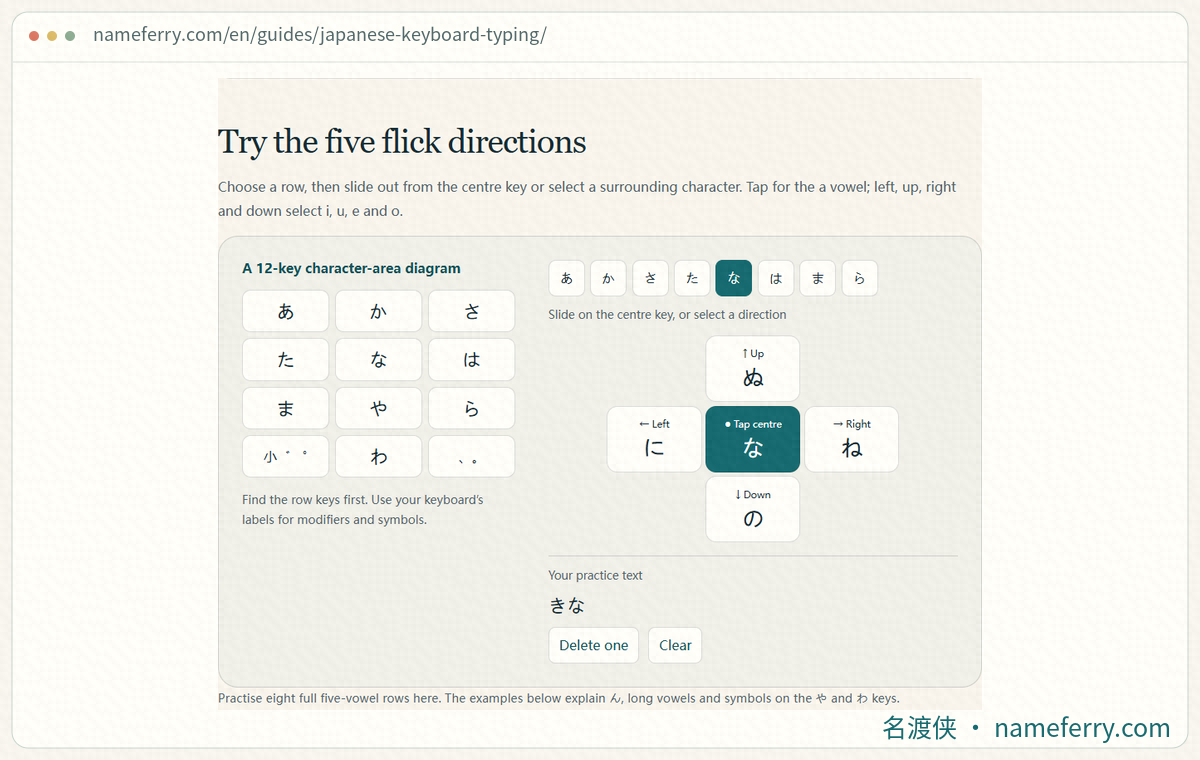Click the yellow window minimize dot

click(x=52, y=36)
